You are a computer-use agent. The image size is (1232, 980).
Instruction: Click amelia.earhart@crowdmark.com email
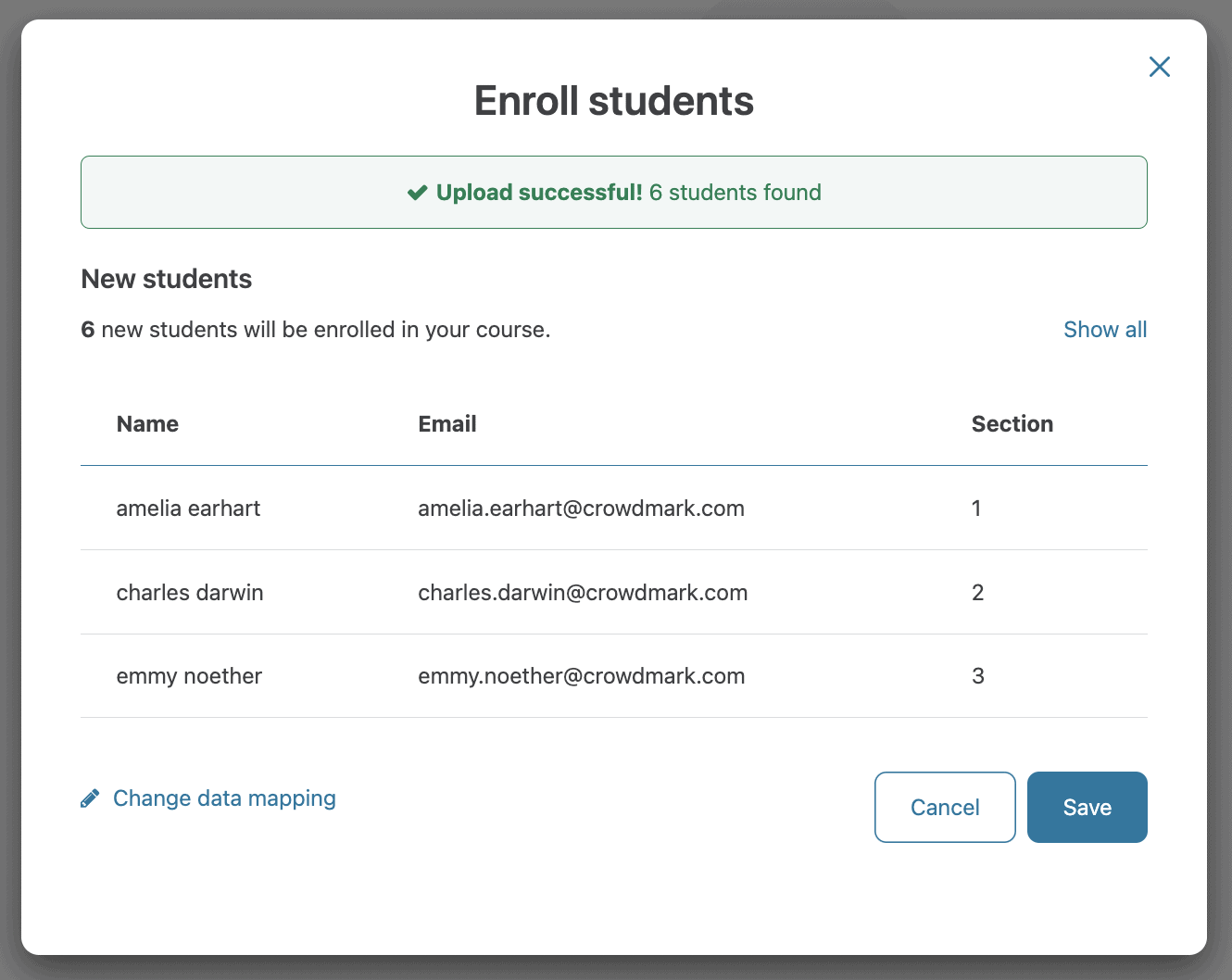(581, 509)
